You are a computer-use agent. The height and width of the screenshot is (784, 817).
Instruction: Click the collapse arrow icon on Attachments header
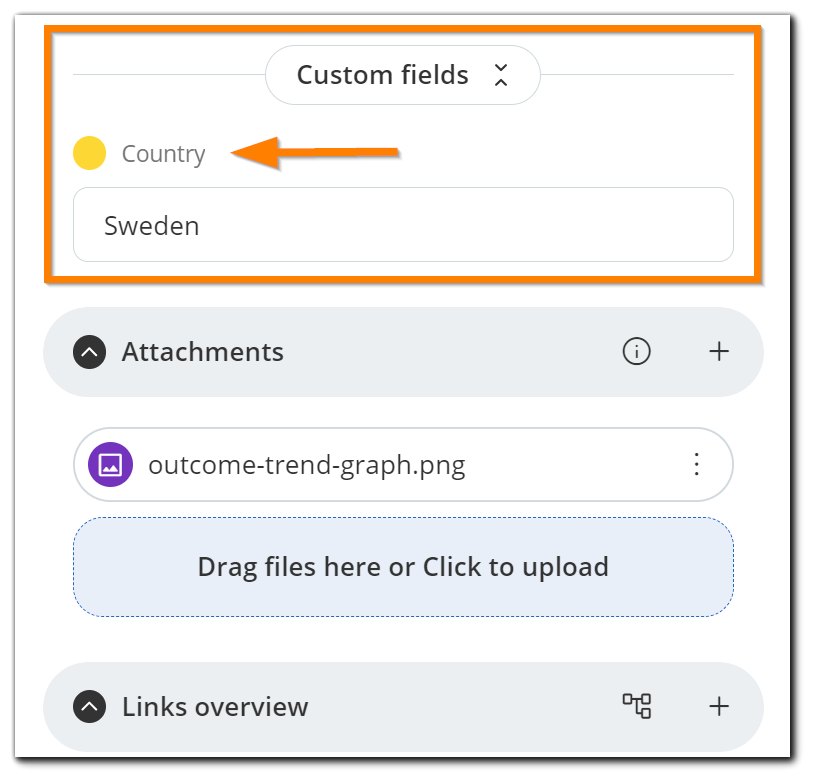(x=88, y=352)
